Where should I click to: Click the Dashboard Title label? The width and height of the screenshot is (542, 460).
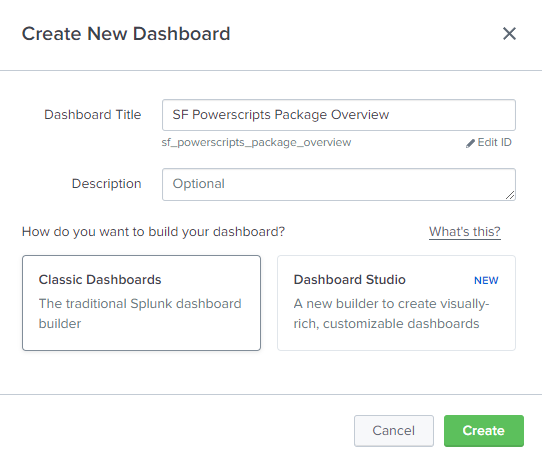tap(93, 115)
